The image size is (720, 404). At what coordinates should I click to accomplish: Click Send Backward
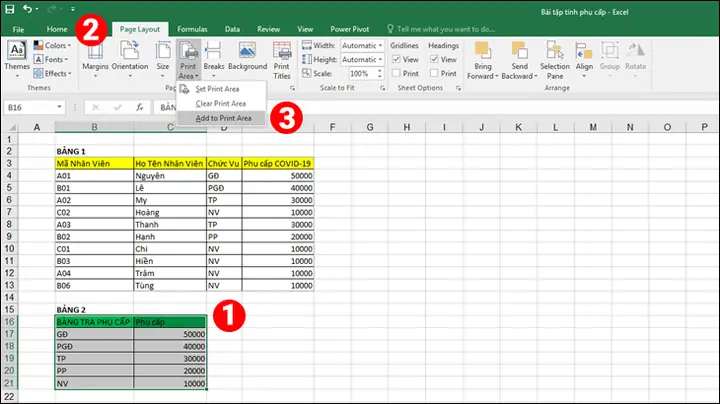[519, 60]
